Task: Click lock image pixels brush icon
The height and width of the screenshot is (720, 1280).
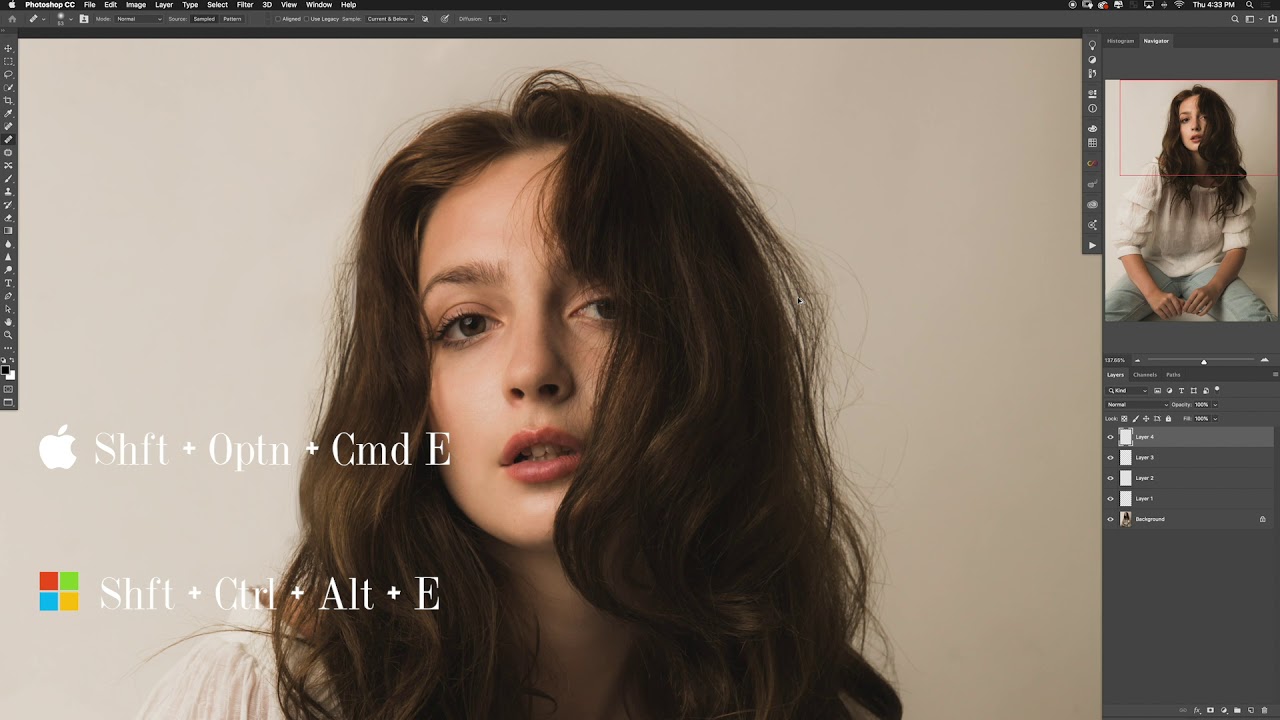Action: coord(1135,419)
